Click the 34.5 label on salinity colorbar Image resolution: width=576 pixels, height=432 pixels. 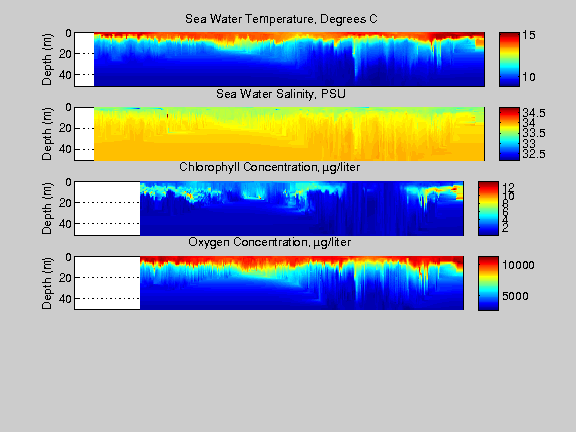pos(534,113)
